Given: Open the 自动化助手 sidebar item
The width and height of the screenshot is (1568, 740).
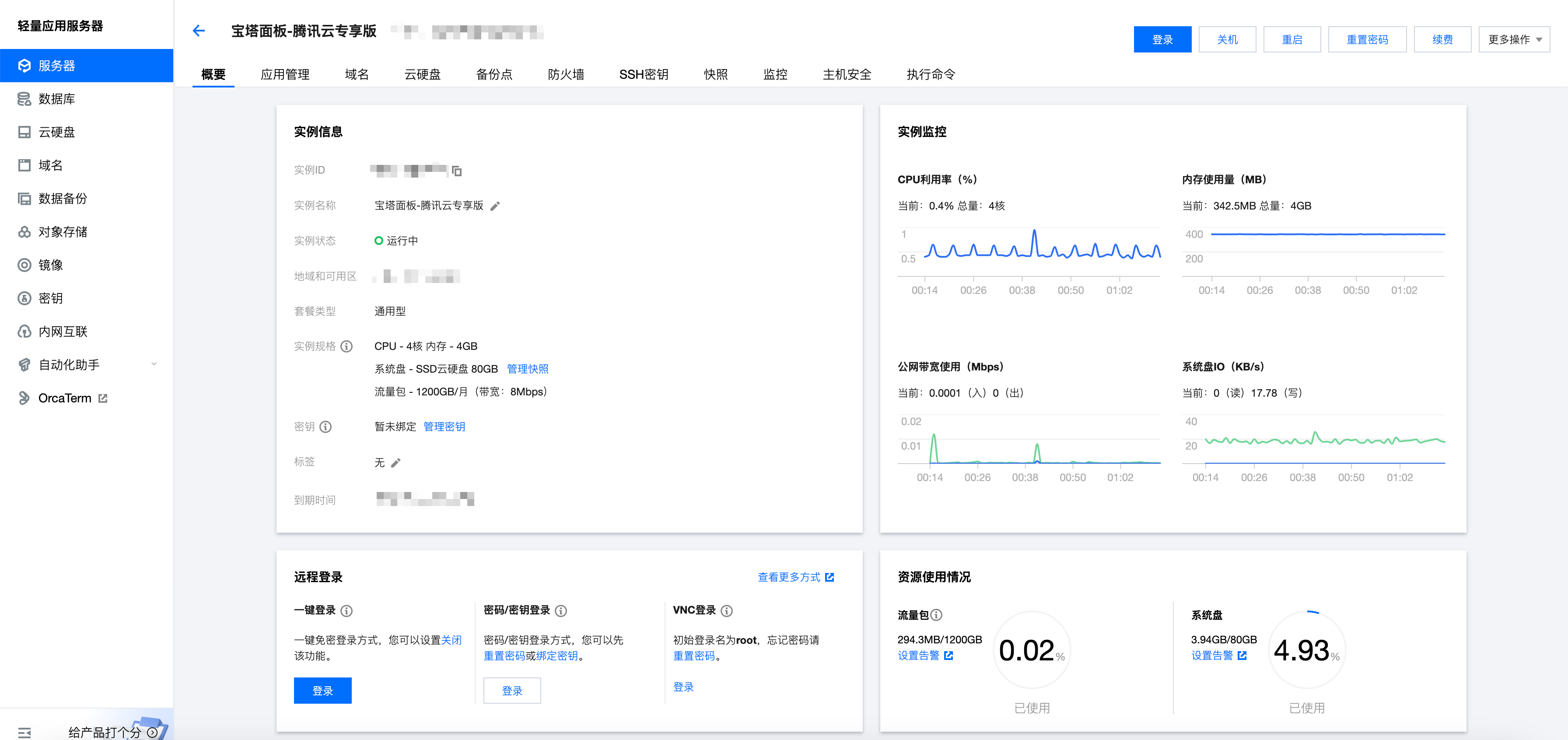Looking at the screenshot, I should (87, 364).
